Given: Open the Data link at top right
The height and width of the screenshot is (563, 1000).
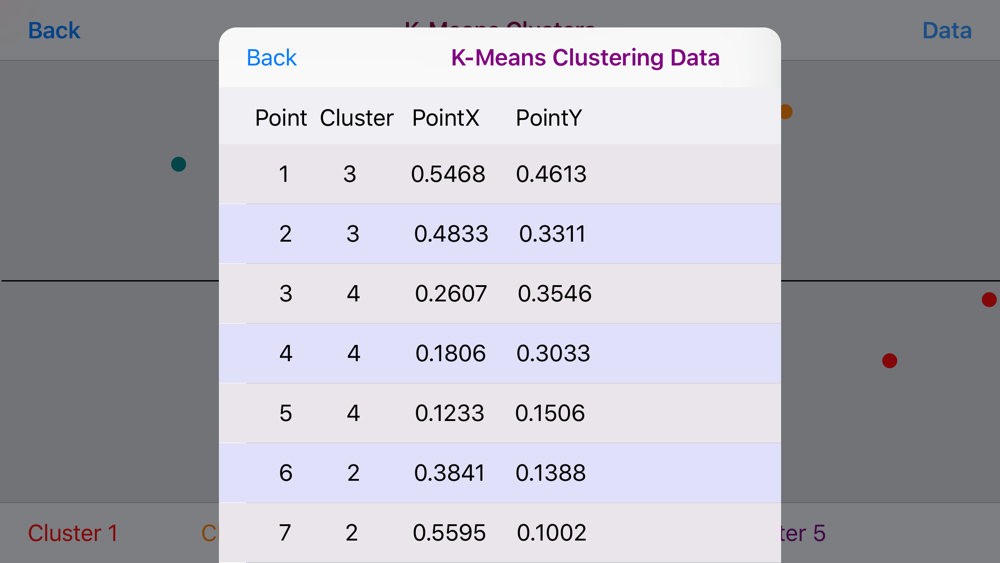Looking at the screenshot, I should pos(947,31).
